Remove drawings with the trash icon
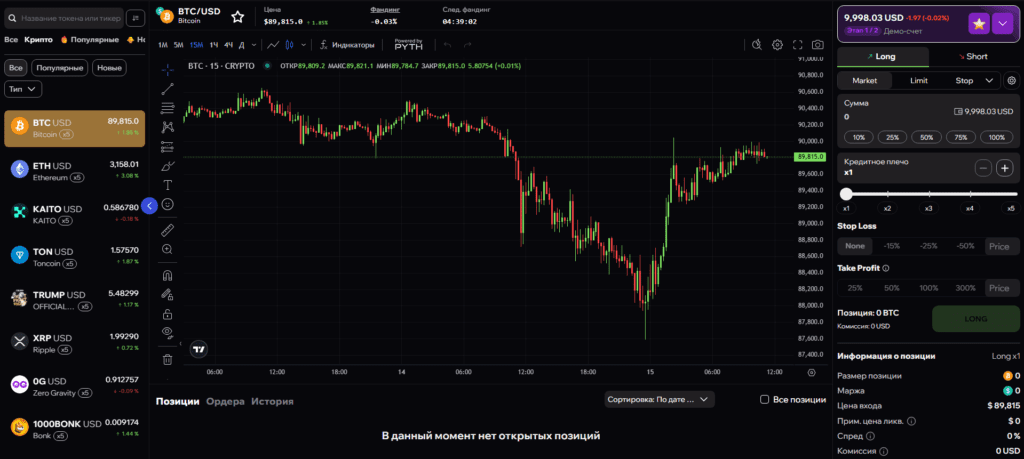Screen dimensions: 1024x459 [168, 359]
